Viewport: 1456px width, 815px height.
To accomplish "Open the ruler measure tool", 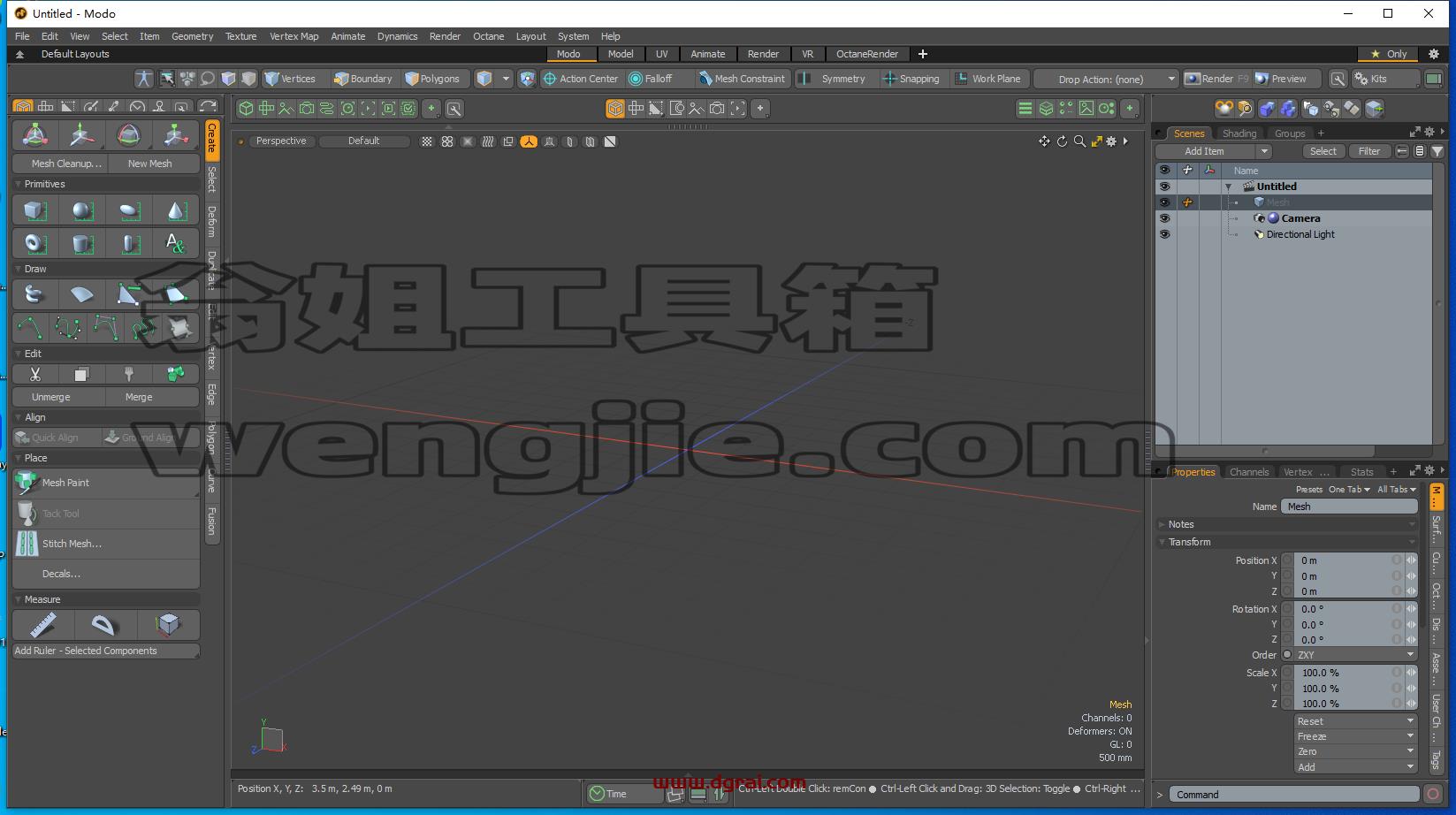I will [42, 625].
